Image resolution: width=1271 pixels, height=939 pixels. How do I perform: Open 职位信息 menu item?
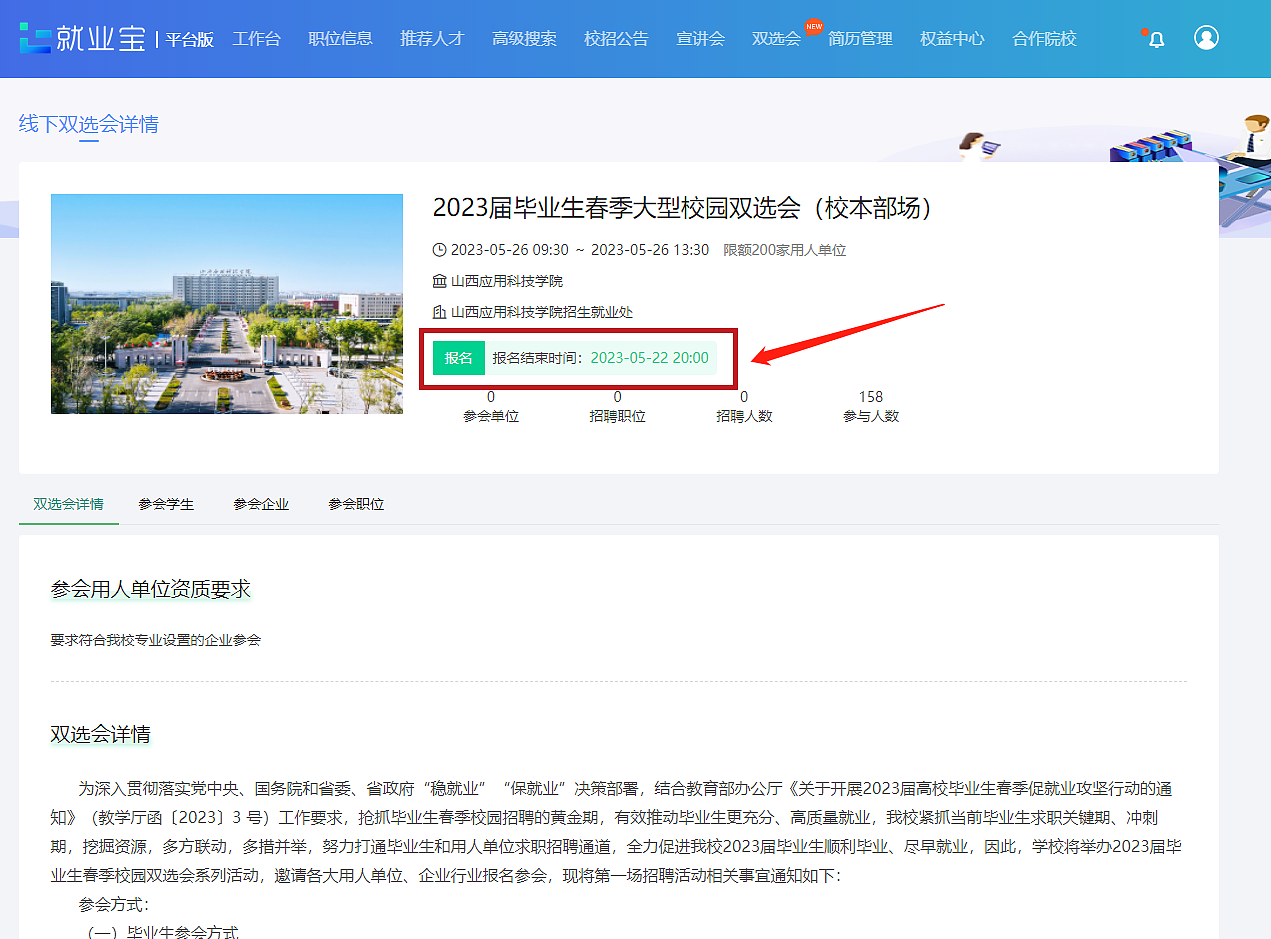point(341,39)
